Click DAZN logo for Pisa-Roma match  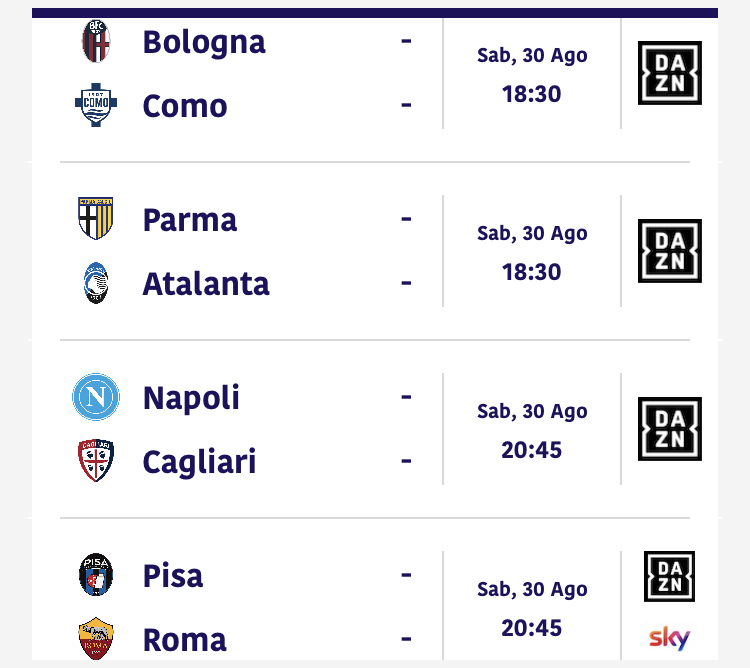coord(669,576)
